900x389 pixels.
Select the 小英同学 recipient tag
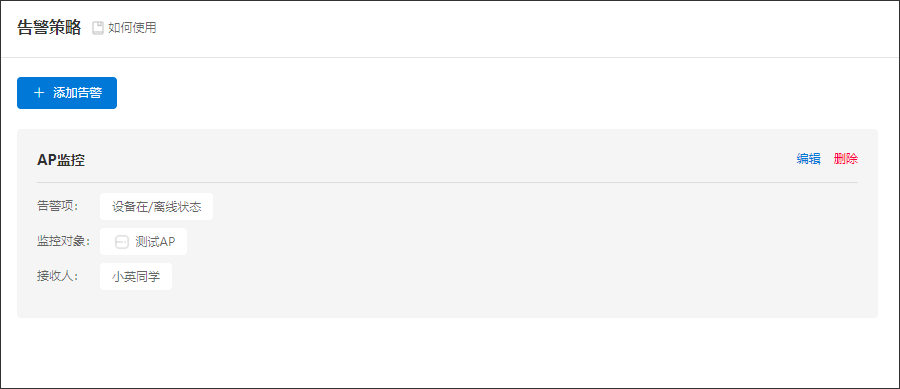tap(135, 277)
